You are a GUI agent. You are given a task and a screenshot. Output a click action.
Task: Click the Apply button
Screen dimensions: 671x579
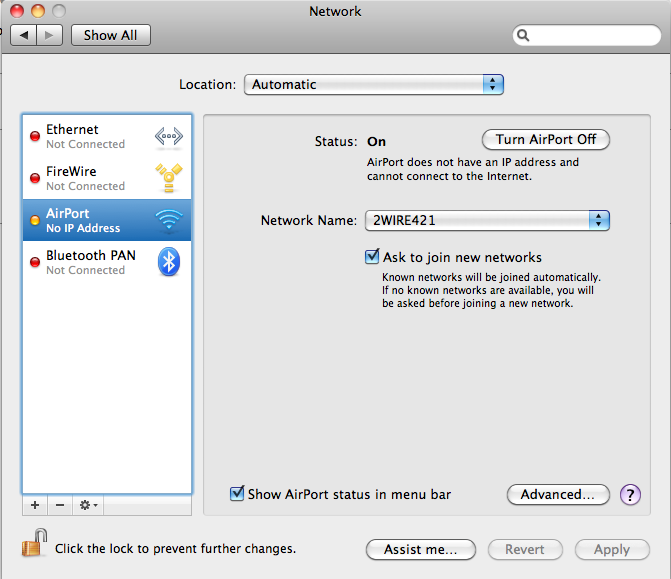point(612,549)
